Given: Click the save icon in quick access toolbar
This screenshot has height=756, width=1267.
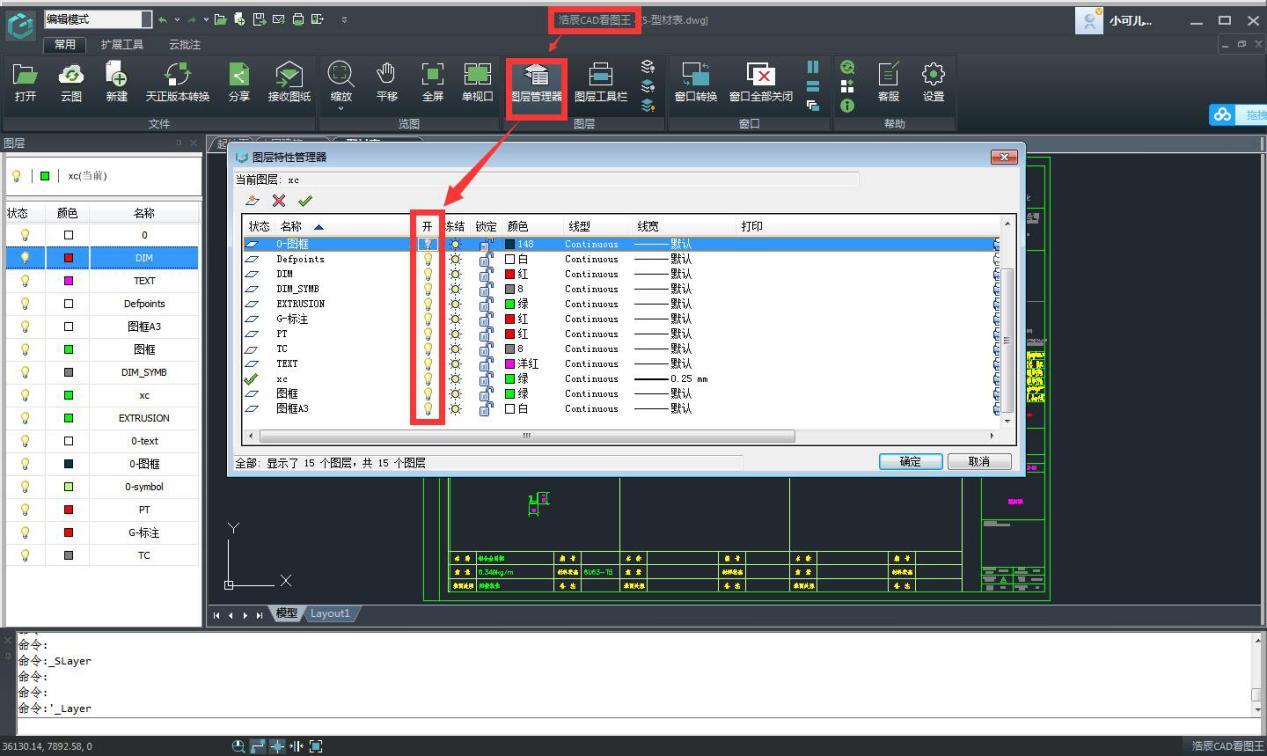Looking at the screenshot, I should point(258,19).
